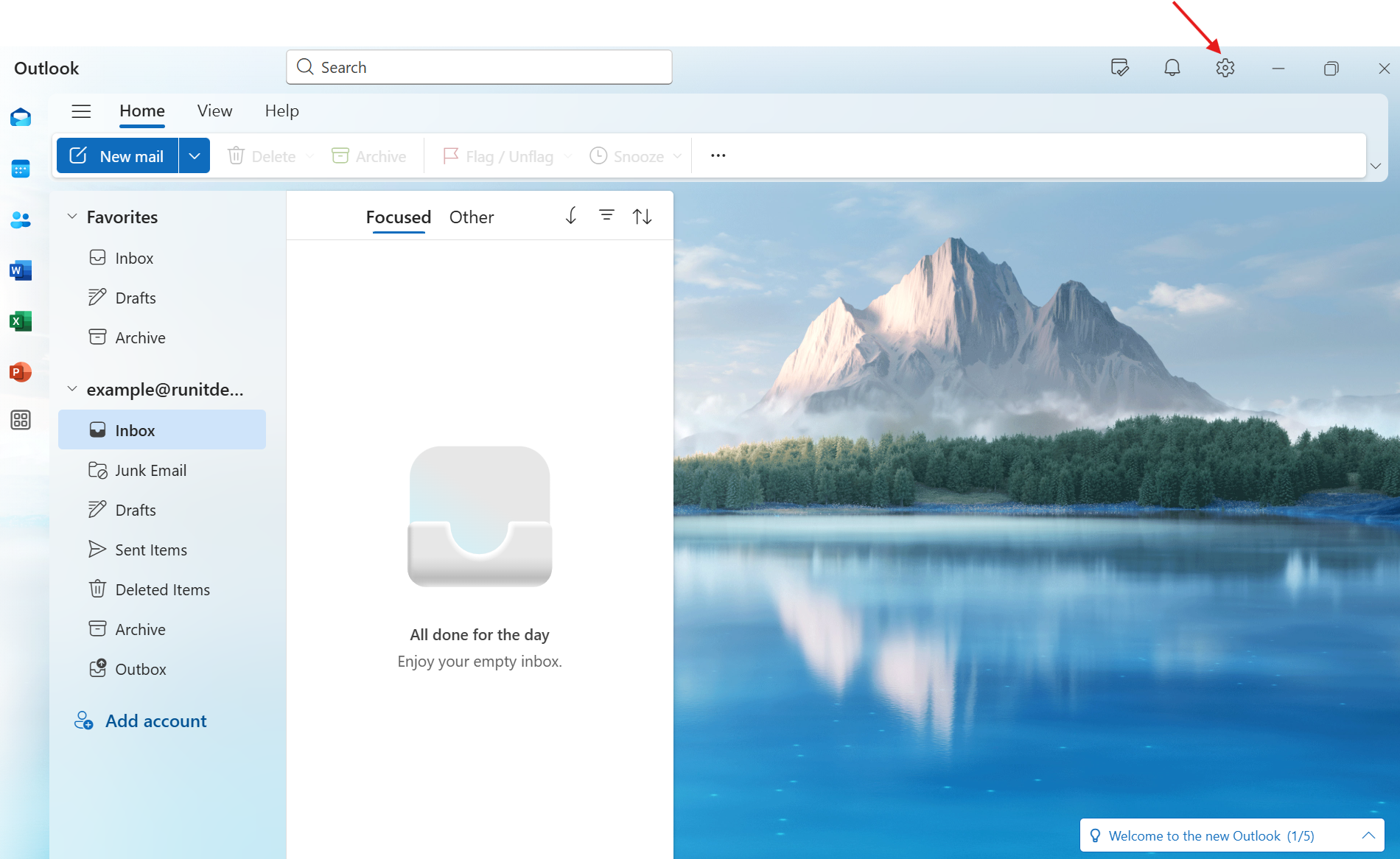Open People contacts icon

[x=21, y=220]
